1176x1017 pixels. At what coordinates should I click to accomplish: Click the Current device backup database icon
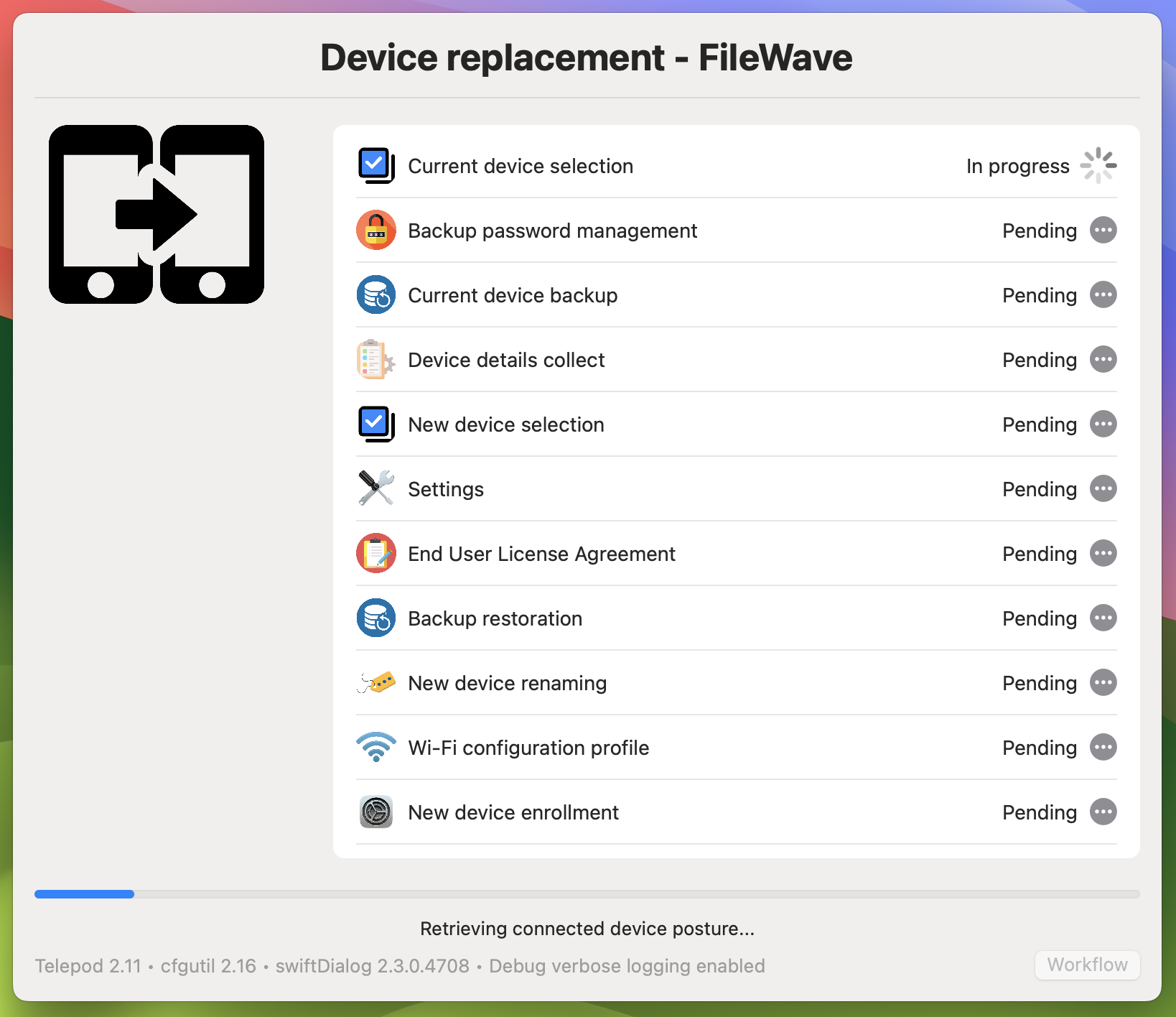point(376,294)
